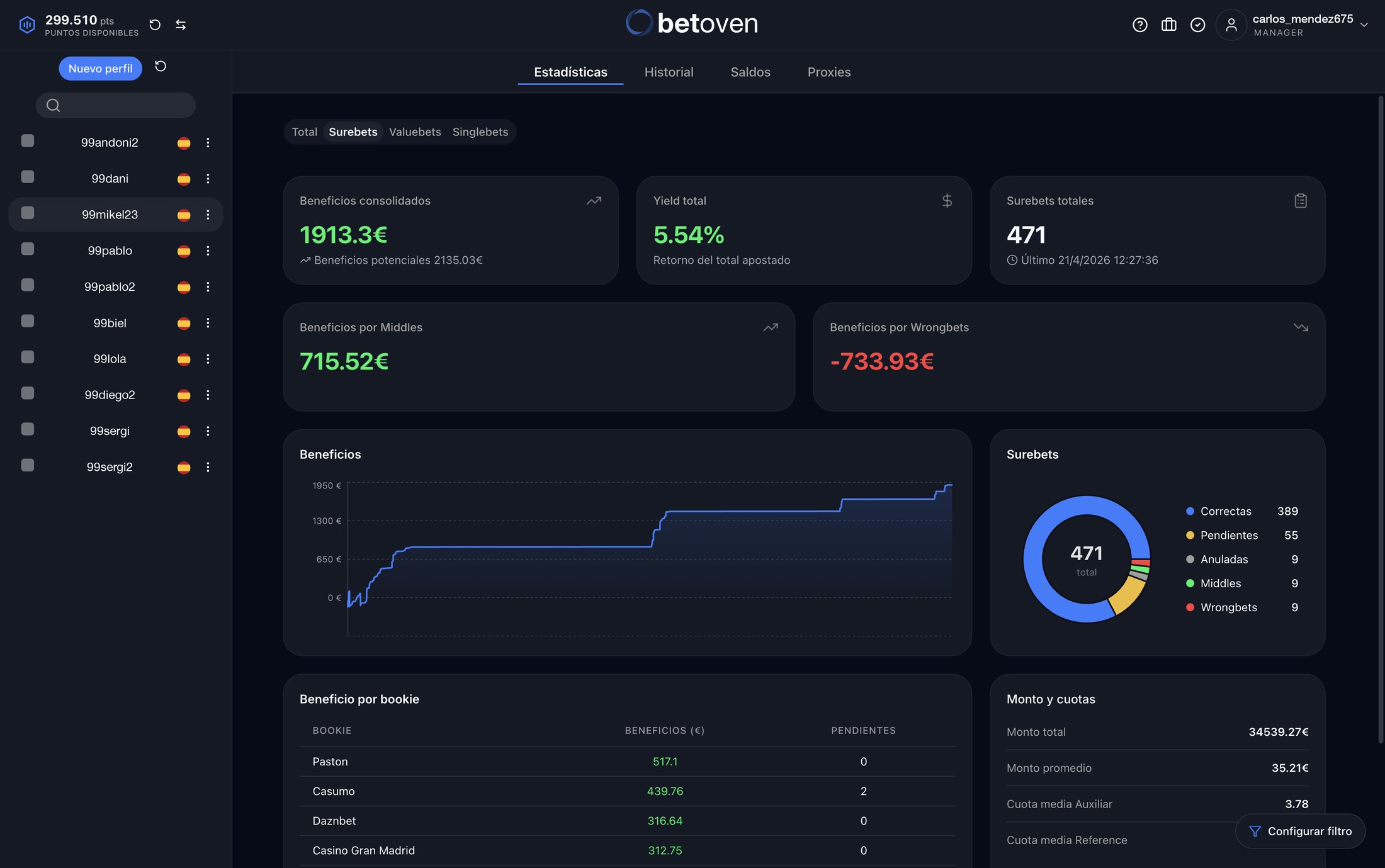Click trend icon on Beneficios consolidados card
The height and width of the screenshot is (868, 1385).
tap(594, 201)
